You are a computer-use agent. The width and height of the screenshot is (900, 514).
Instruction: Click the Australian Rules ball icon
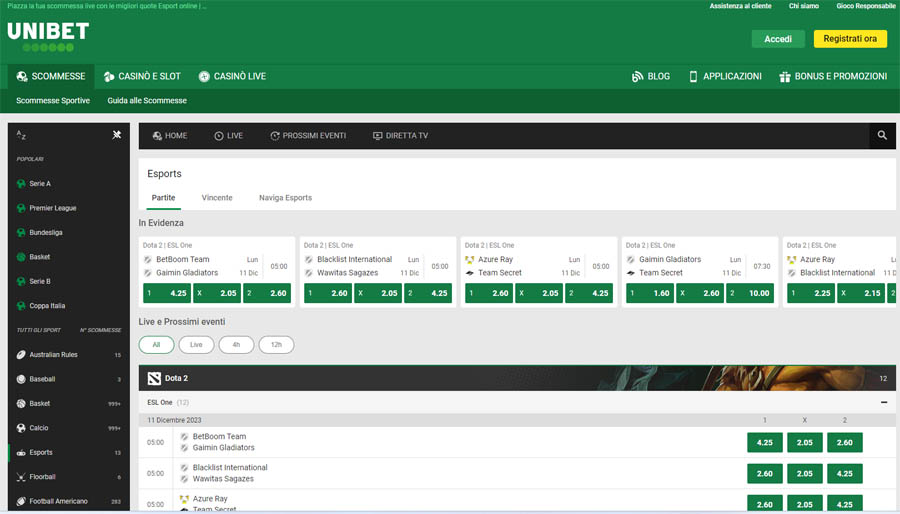pyautogui.click(x=21, y=355)
